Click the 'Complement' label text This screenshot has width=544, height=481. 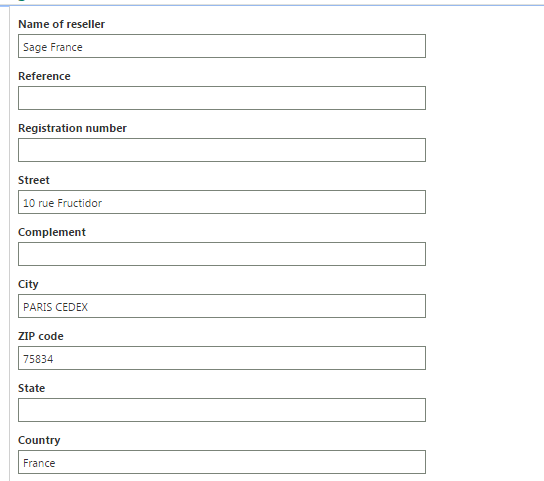pyautogui.click(x=52, y=233)
